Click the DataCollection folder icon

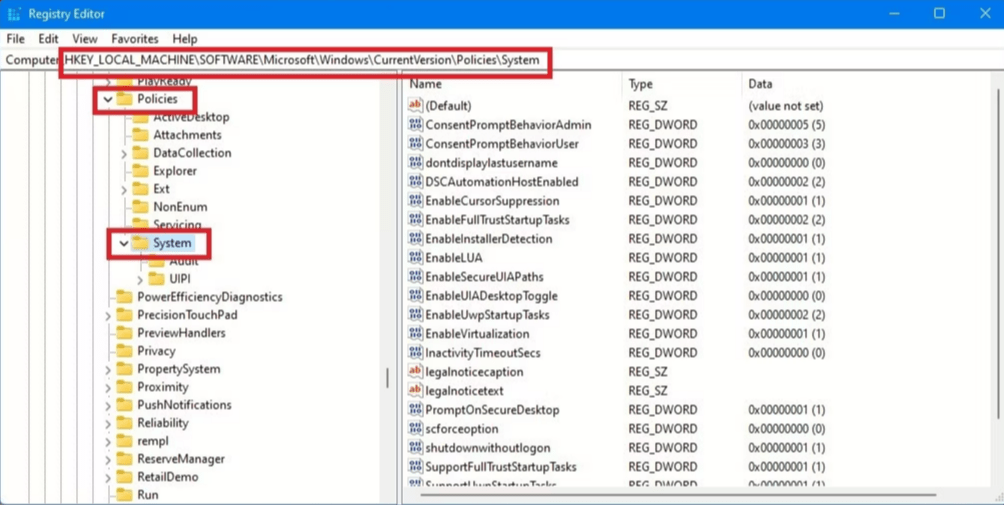tap(140, 153)
